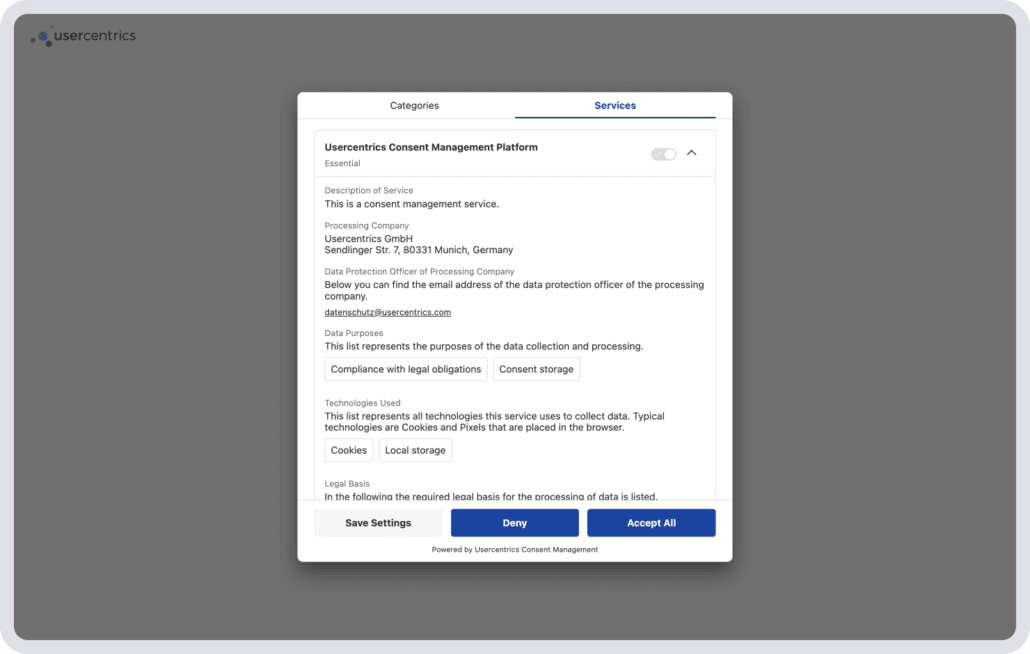Click the Usercentrics Consent Management Platform title
Image resolution: width=1030 pixels, height=654 pixels.
(431, 147)
